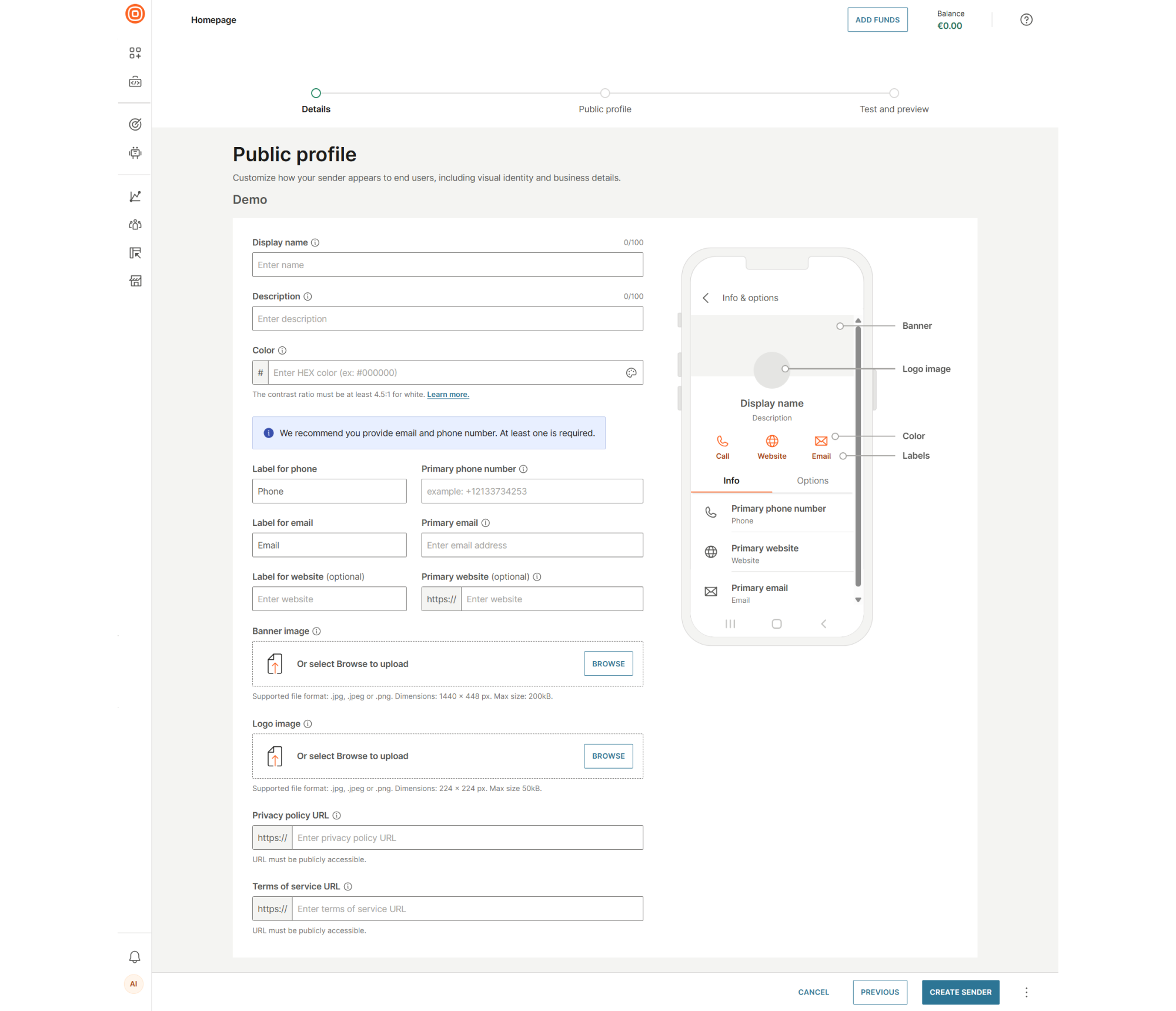Open the Learn more contrast ratio link
The height and width of the screenshot is (1011, 1176).
coord(447,394)
